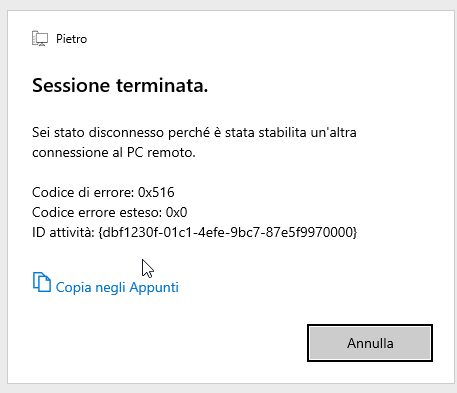The width and height of the screenshot is (457, 393).
Task: Select the 0x516 error code value
Action: 156,192
